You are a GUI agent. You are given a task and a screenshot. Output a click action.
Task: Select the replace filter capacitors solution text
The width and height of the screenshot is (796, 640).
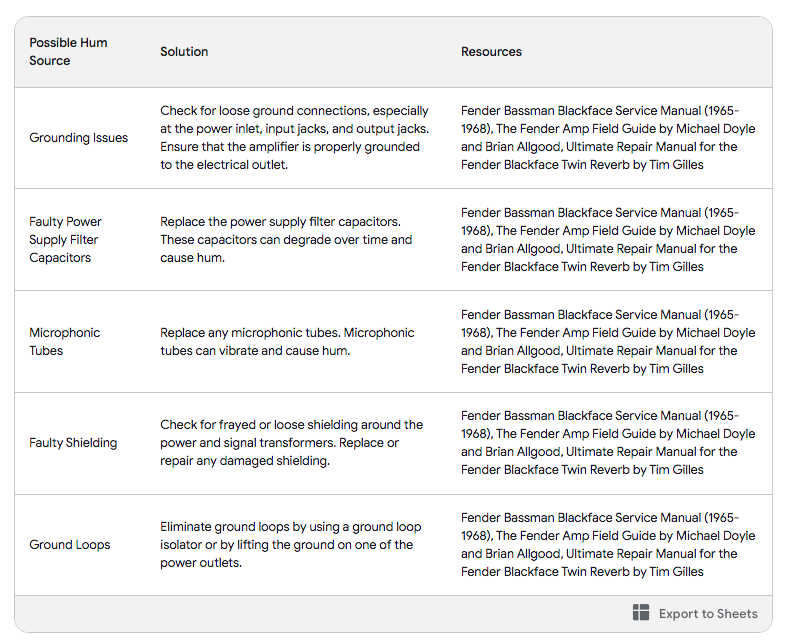point(286,240)
